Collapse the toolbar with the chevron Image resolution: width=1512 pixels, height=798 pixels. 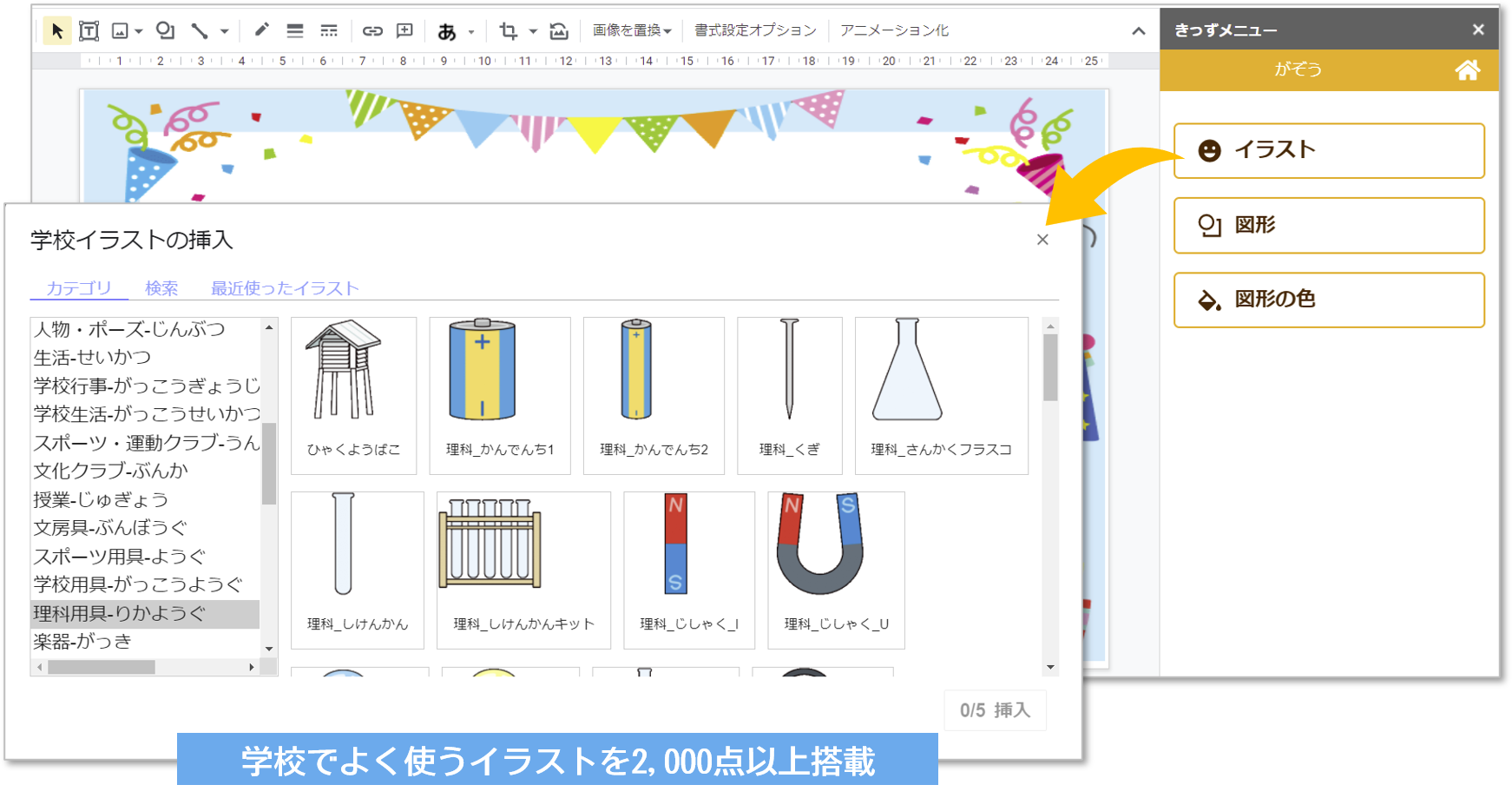tap(1138, 31)
